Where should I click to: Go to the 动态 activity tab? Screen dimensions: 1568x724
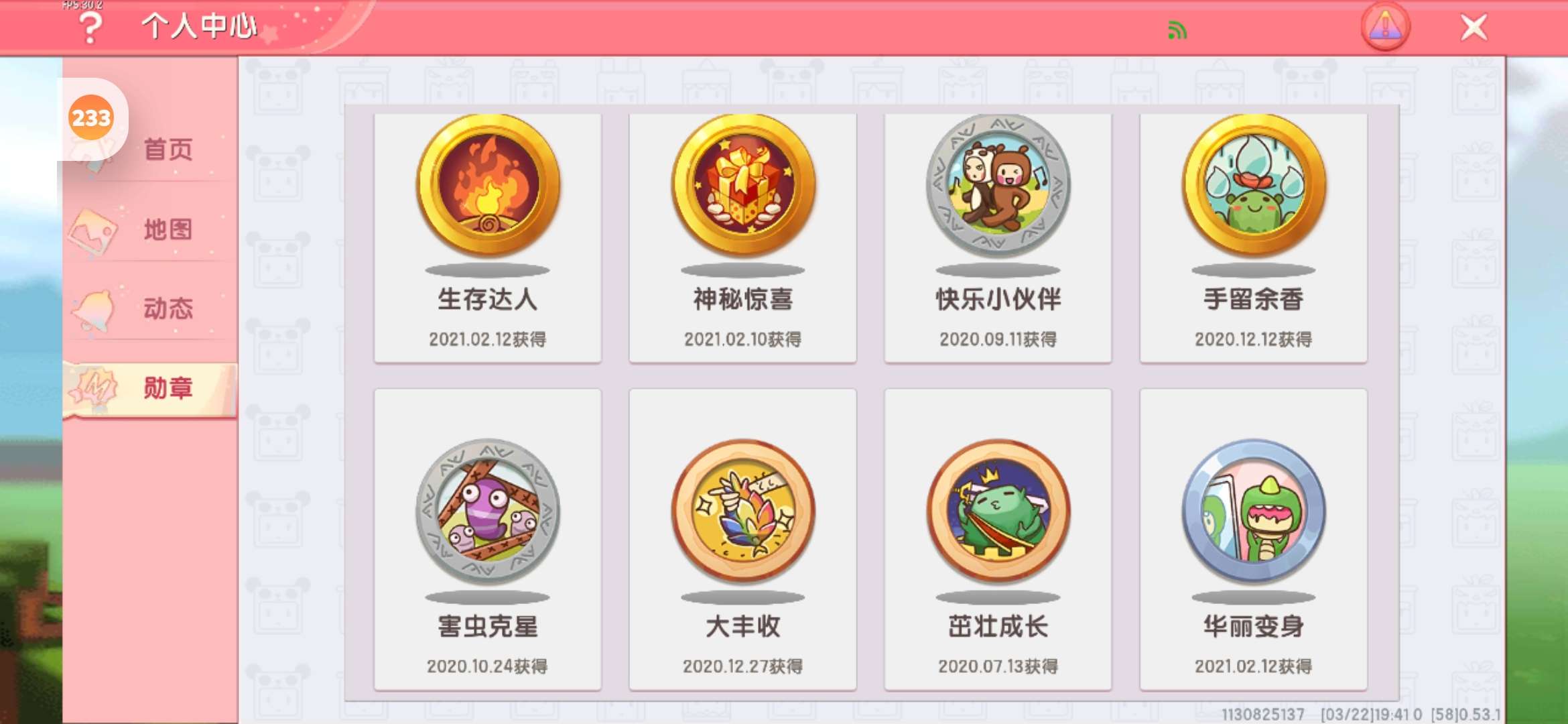pos(151,309)
